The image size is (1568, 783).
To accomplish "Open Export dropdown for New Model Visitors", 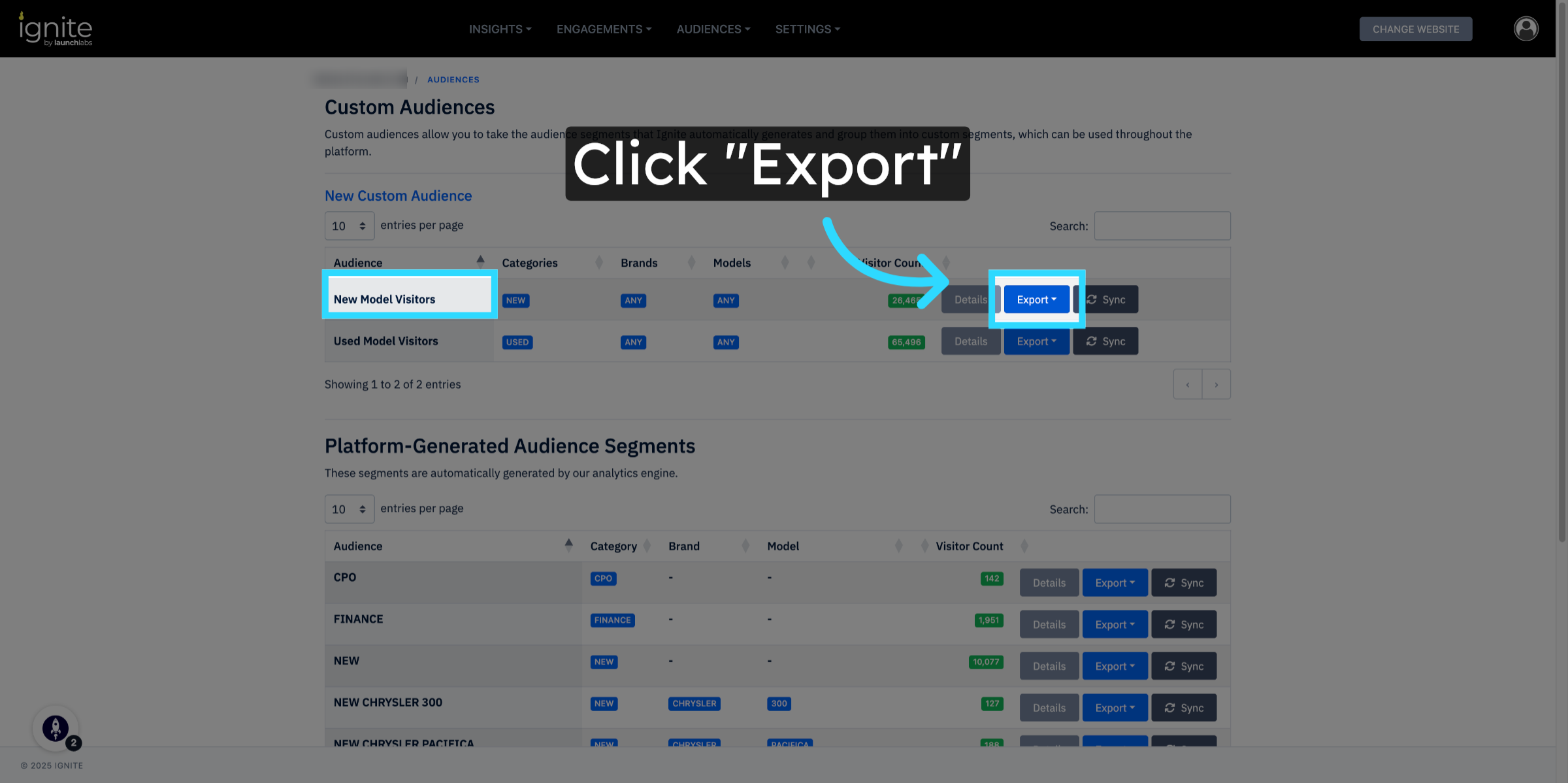I will pyautogui.click(x=1036, y=299).
